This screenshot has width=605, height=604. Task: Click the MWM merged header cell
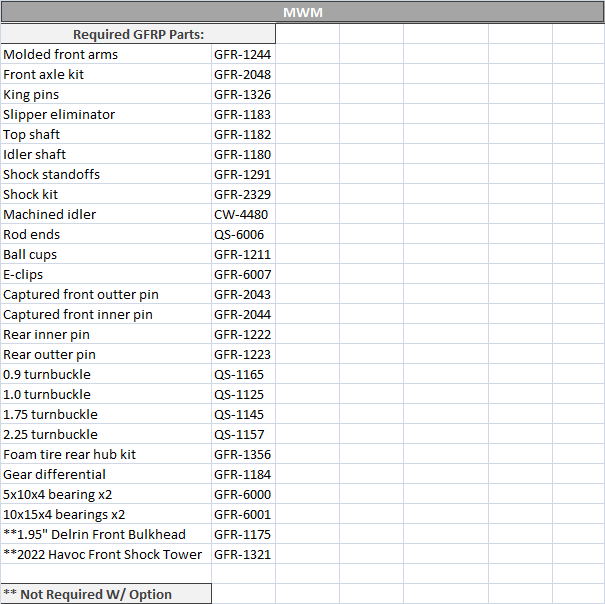pos(302,13)
